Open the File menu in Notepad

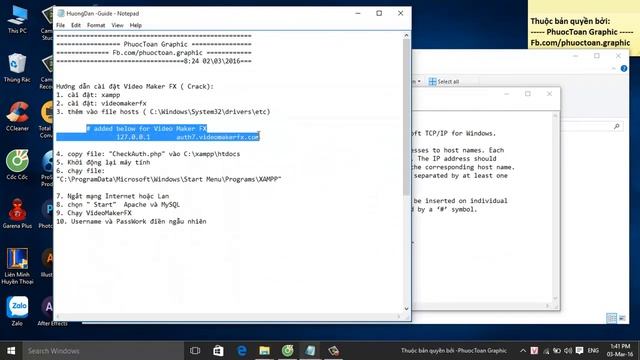pyautogui.click(x=60, y=25)
